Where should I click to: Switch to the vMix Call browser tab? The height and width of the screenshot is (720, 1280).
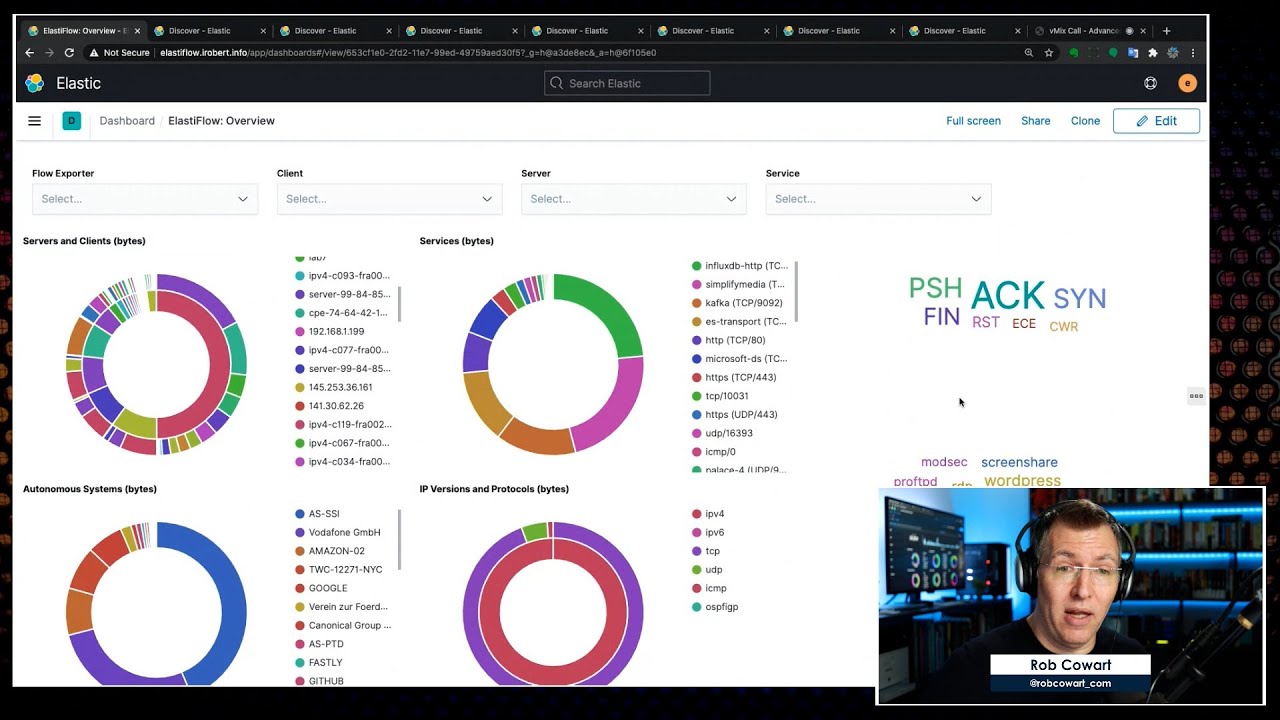(1090, 31)
